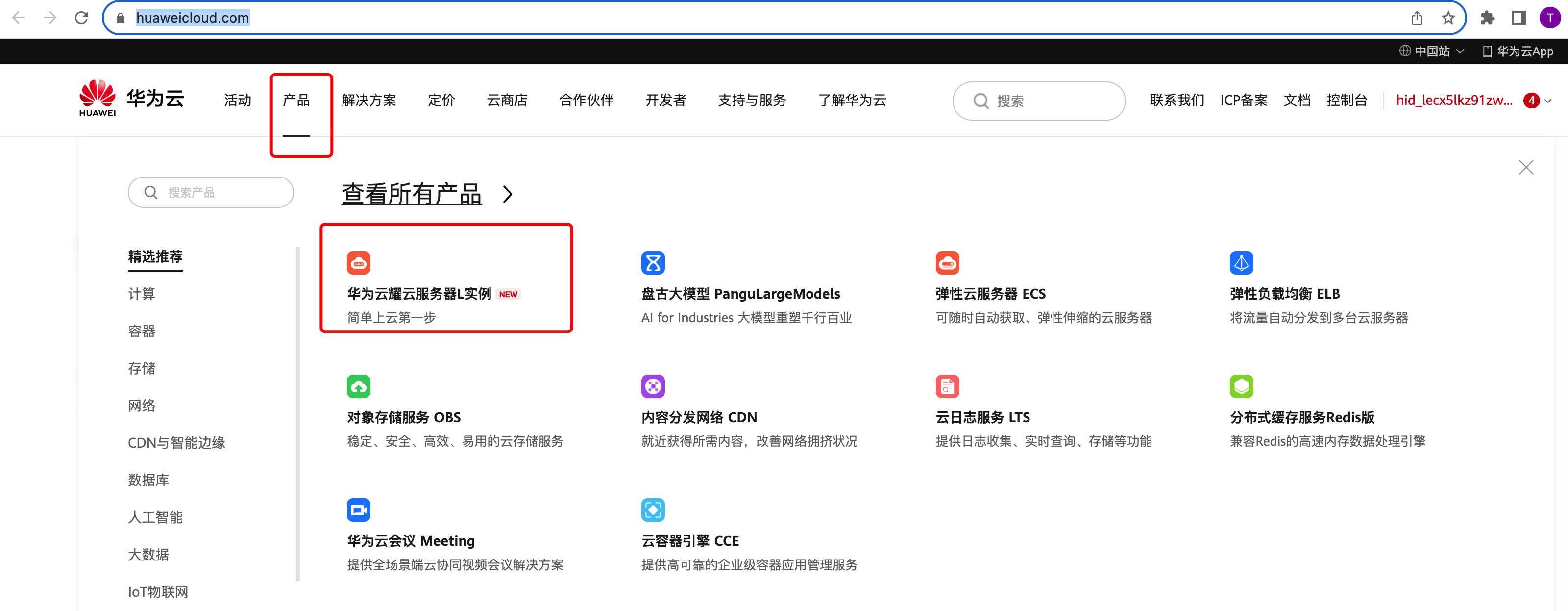
Task: Select the 大数据 category
Action: [148, 554]
